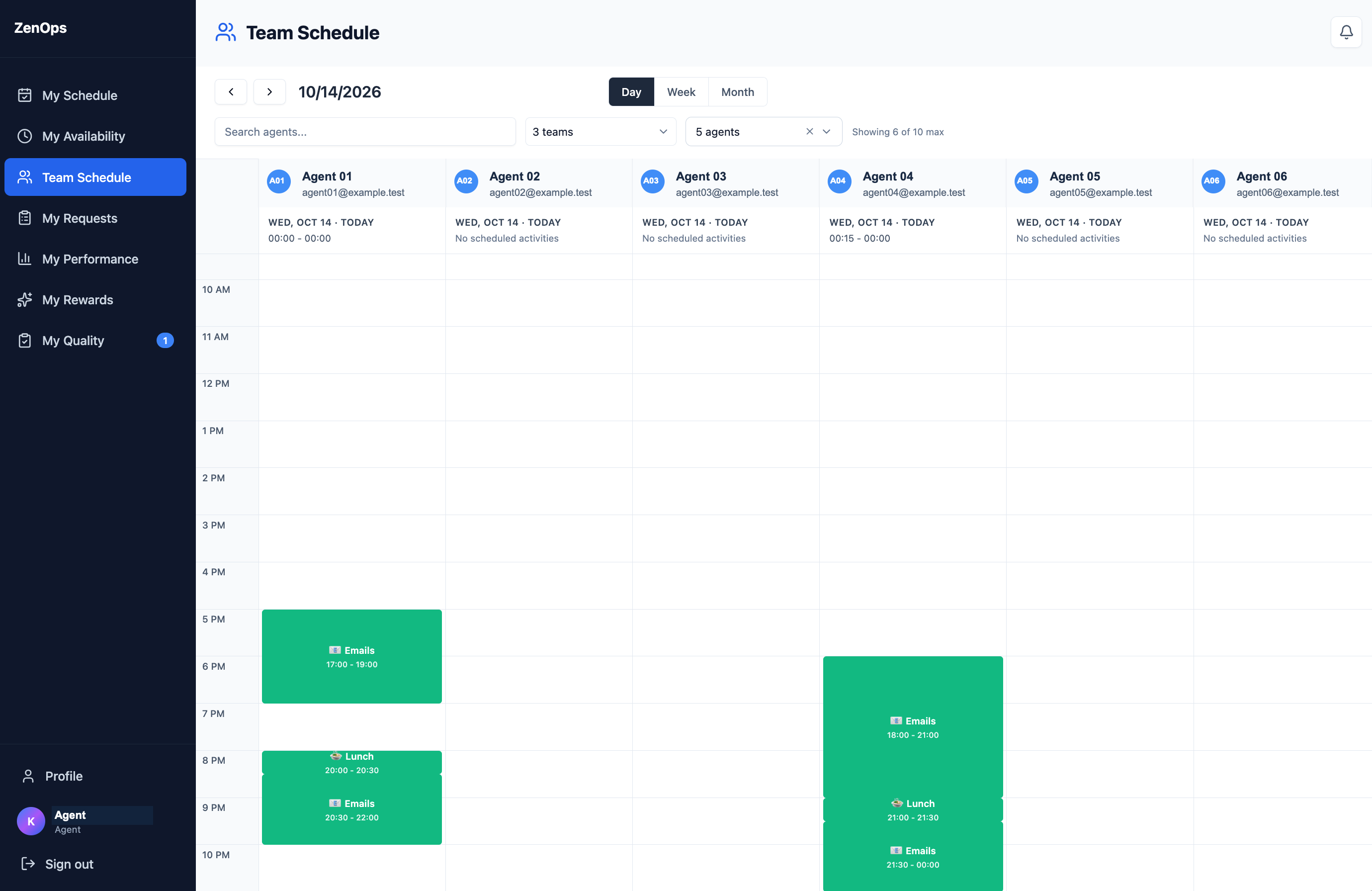
Task: Expand the 5 agents dropdown
Action: pyautogui.click(x=826, y=131)
